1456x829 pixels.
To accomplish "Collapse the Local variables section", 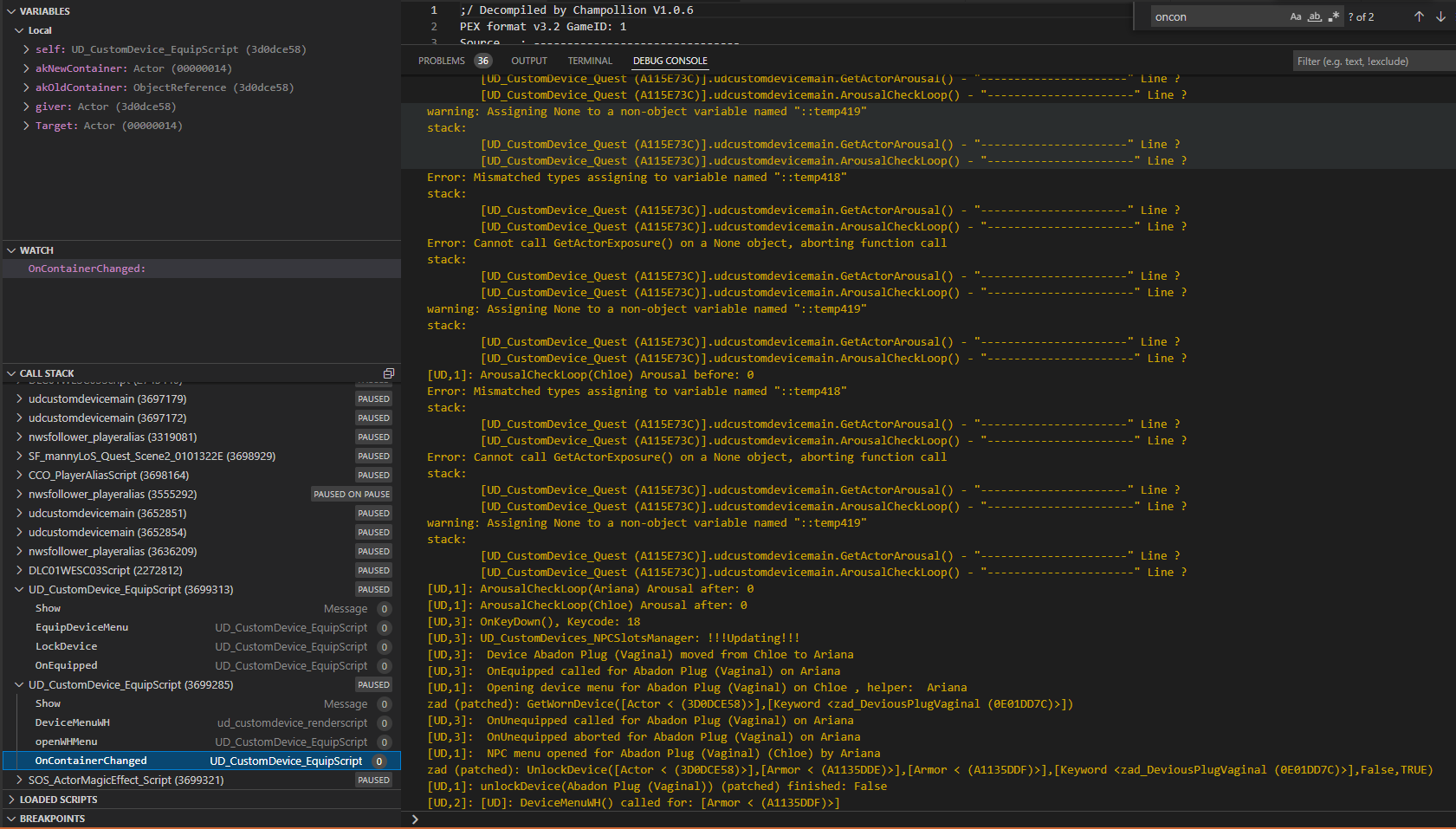I will coord(21,30).
